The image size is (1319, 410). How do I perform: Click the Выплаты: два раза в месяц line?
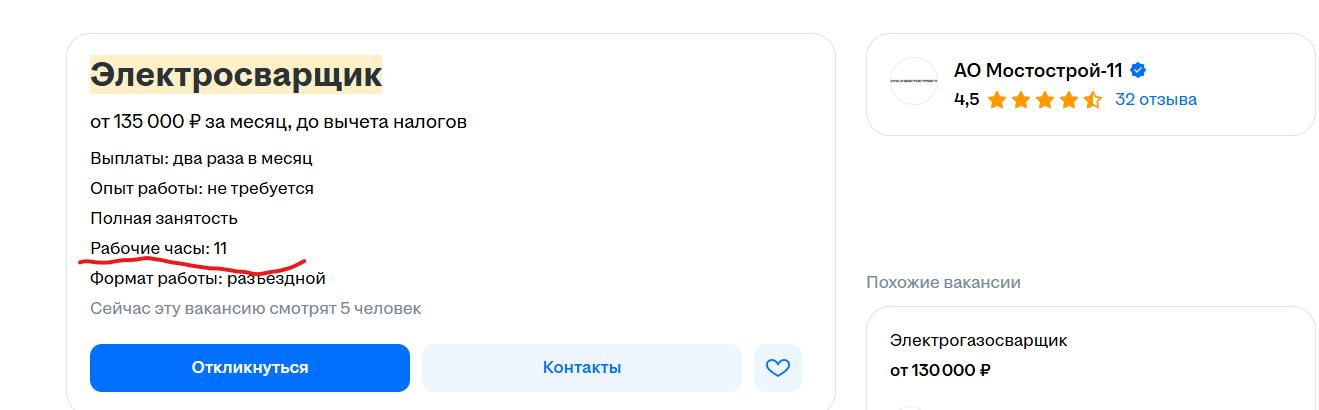[201, 158]
